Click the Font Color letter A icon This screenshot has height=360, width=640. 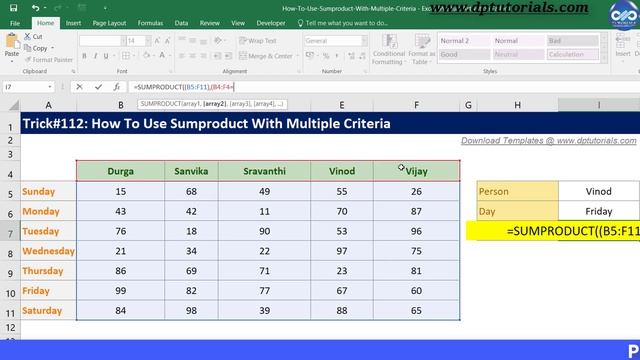point(162,56)
